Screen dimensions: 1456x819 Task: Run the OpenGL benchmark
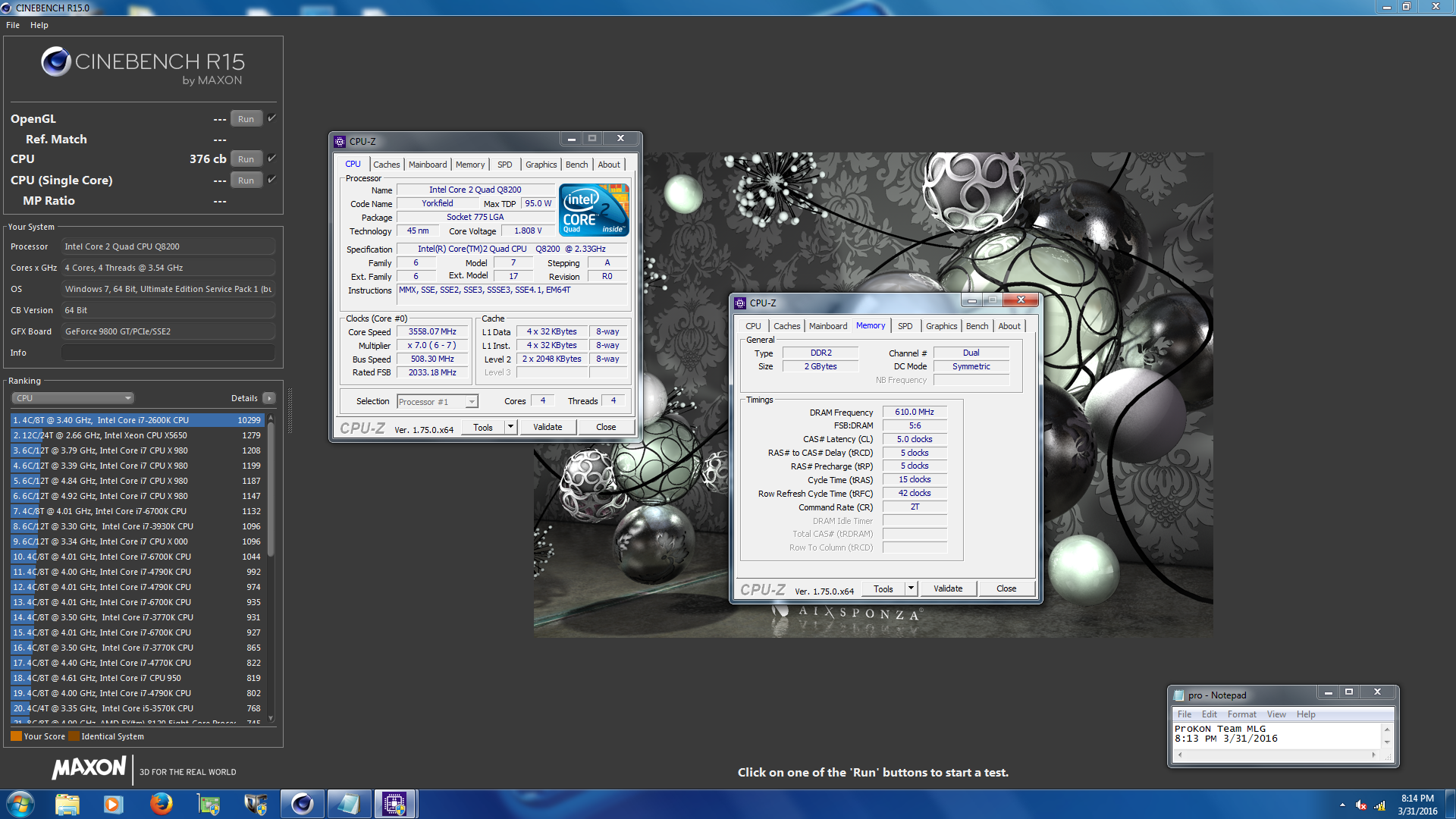pos(246,119)
